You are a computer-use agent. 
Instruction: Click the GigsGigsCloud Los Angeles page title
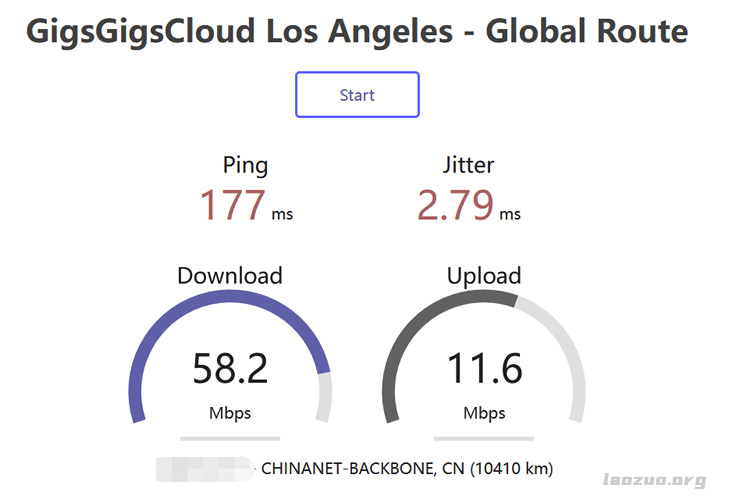(357, 31)
